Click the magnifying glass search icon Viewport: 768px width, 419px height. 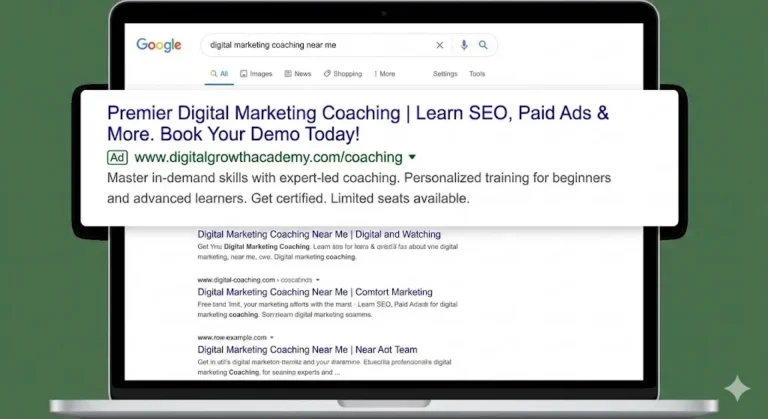pyautogui.click(x=483, y=45)
